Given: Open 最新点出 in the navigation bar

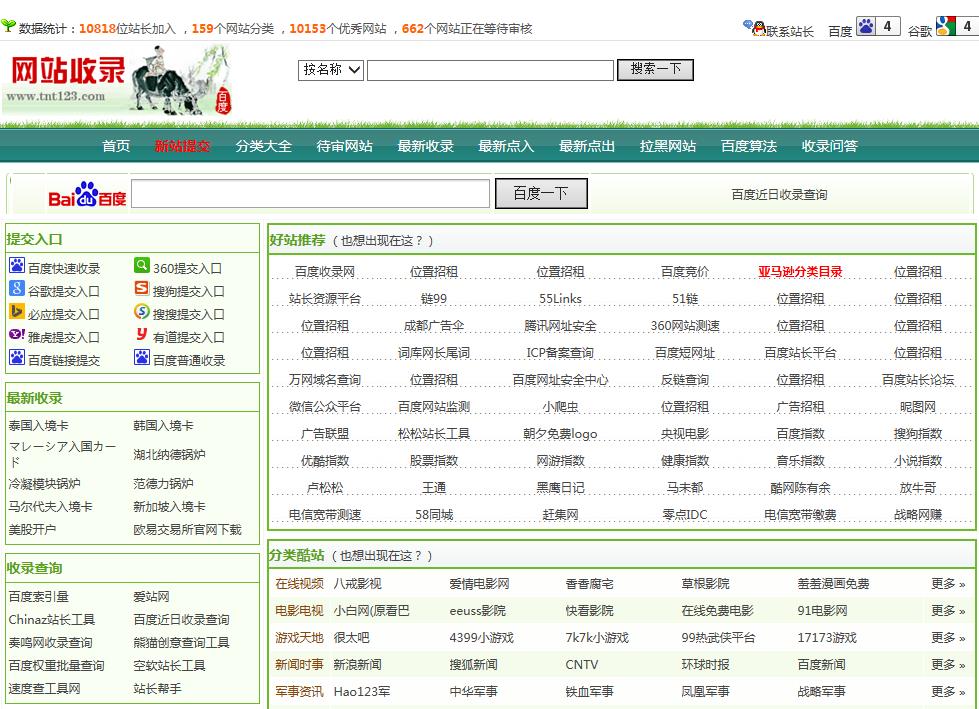Looking at the screenshot, I should [587, 146].
